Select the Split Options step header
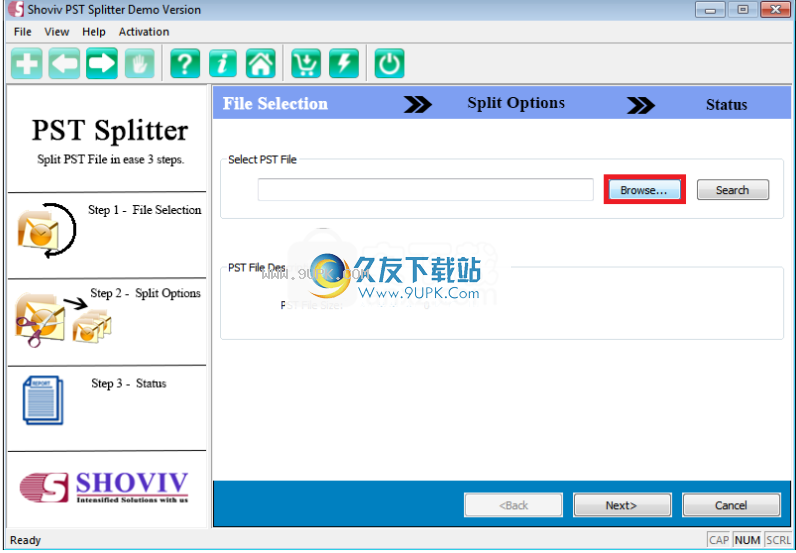This screenshot has width=796, height=553. [516, 103]
